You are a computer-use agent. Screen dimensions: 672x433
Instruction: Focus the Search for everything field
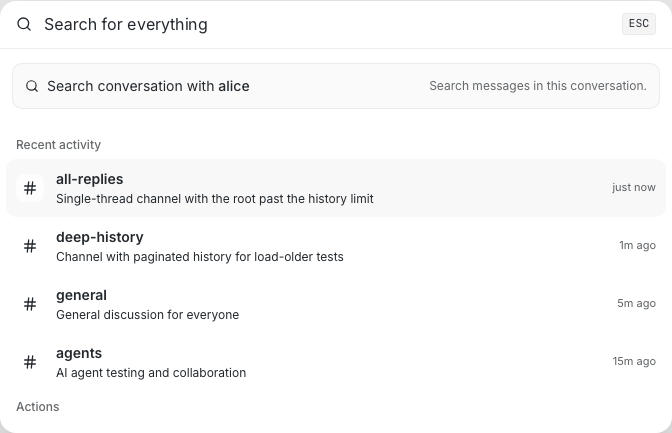(326, 24)
